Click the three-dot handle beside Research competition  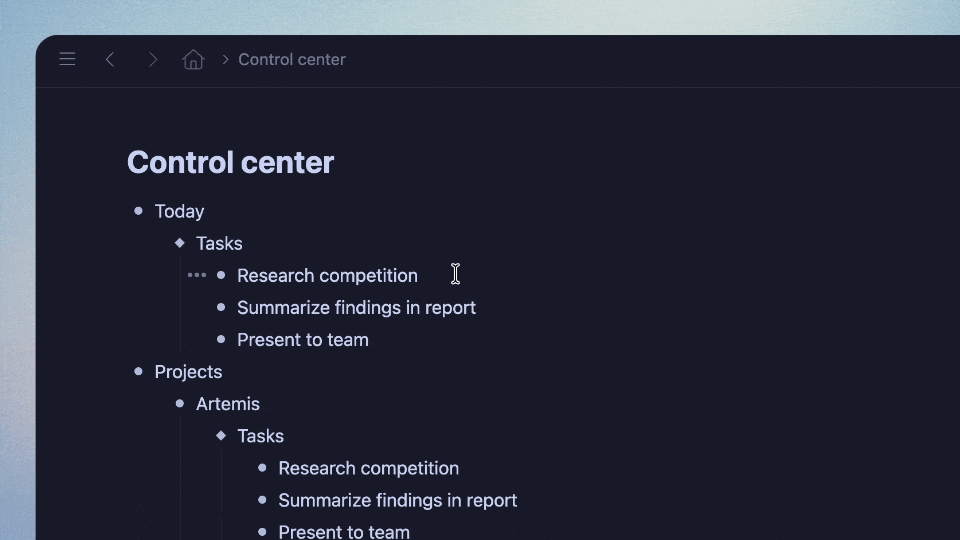coord(197,275)
